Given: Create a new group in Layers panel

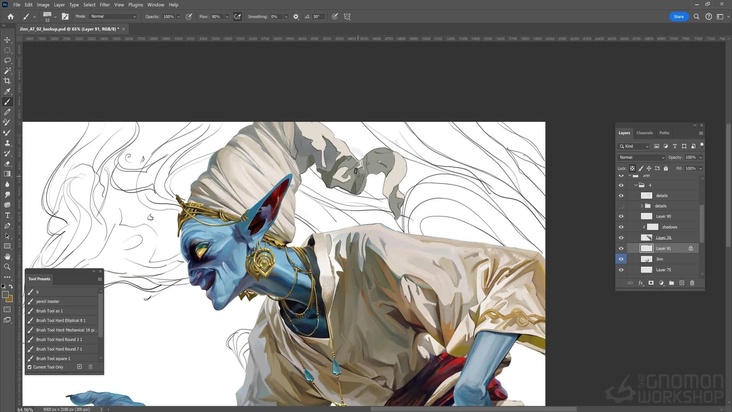Looking at the screenshot, I should click(x=671, y=283).
